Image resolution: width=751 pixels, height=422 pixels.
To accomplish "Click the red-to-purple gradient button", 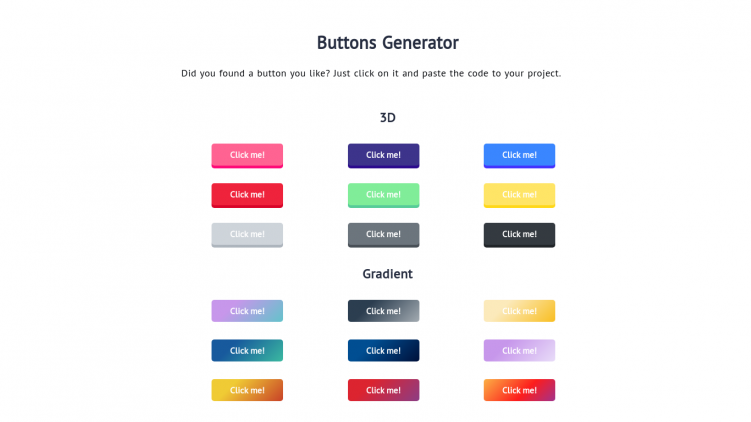I will pyautogui.click(x=383, y=390).
